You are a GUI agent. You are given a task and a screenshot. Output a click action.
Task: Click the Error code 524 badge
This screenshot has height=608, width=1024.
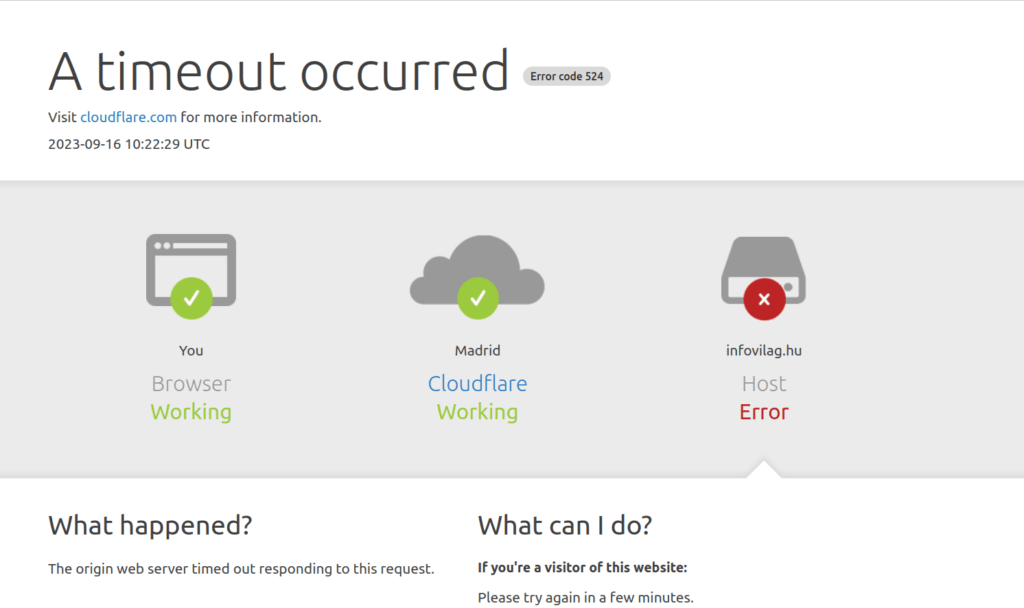pos(567,76)
